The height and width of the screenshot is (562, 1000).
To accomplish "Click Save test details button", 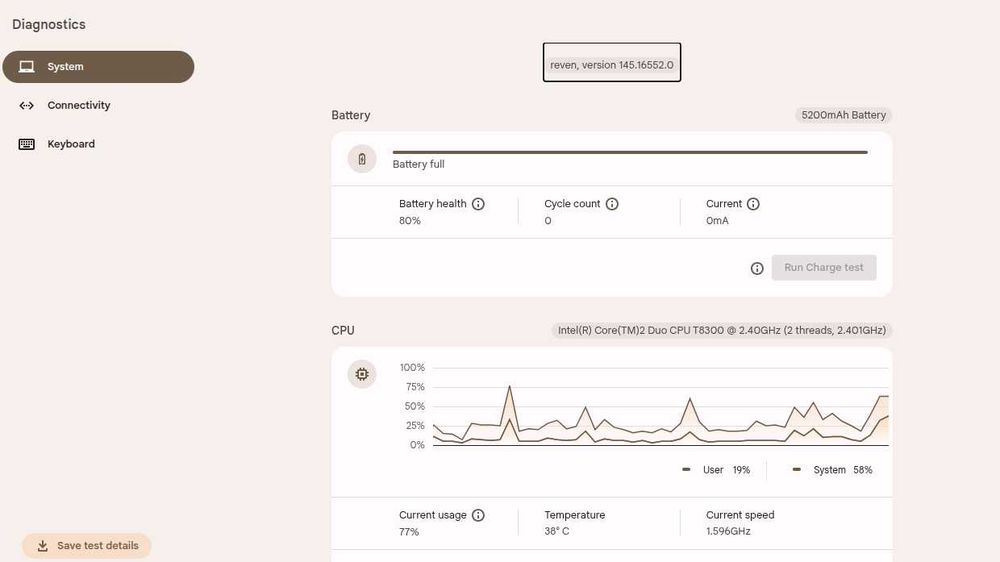I will pyautogui.click(x=87, y=546).
